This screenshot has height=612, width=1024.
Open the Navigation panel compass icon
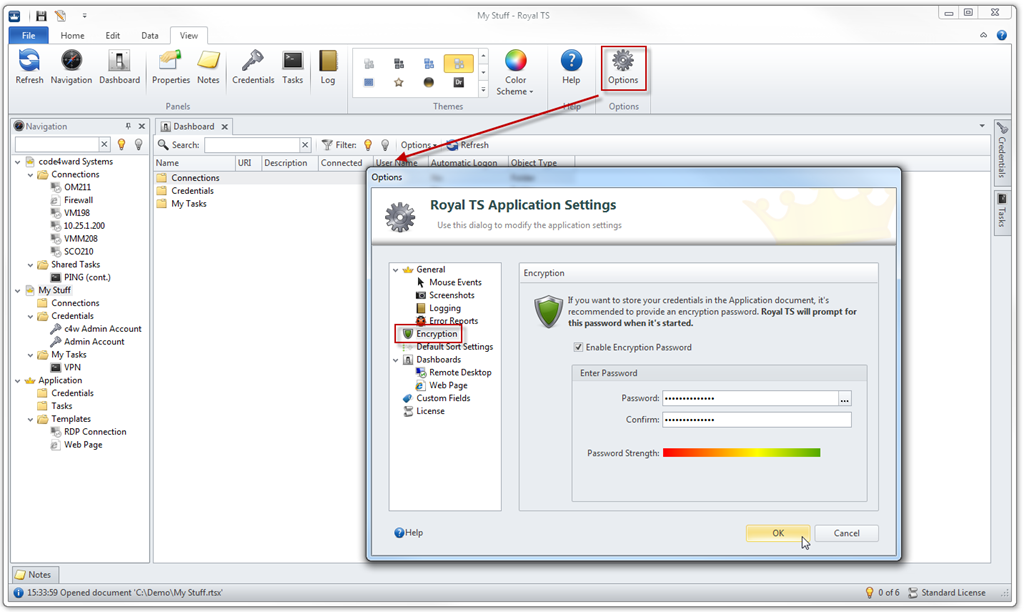[x=71, y=67]
